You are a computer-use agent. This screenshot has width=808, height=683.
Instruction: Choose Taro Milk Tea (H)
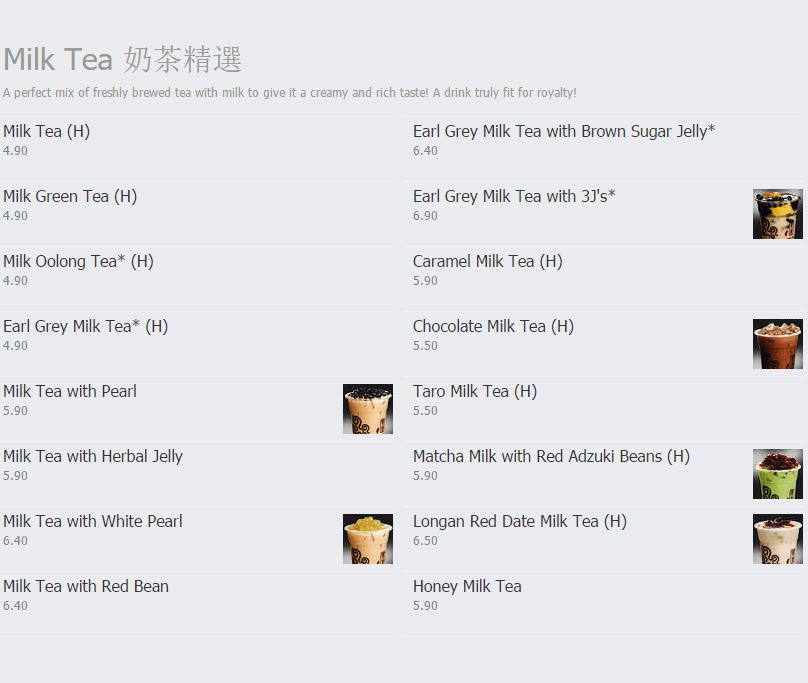(475, 391)
